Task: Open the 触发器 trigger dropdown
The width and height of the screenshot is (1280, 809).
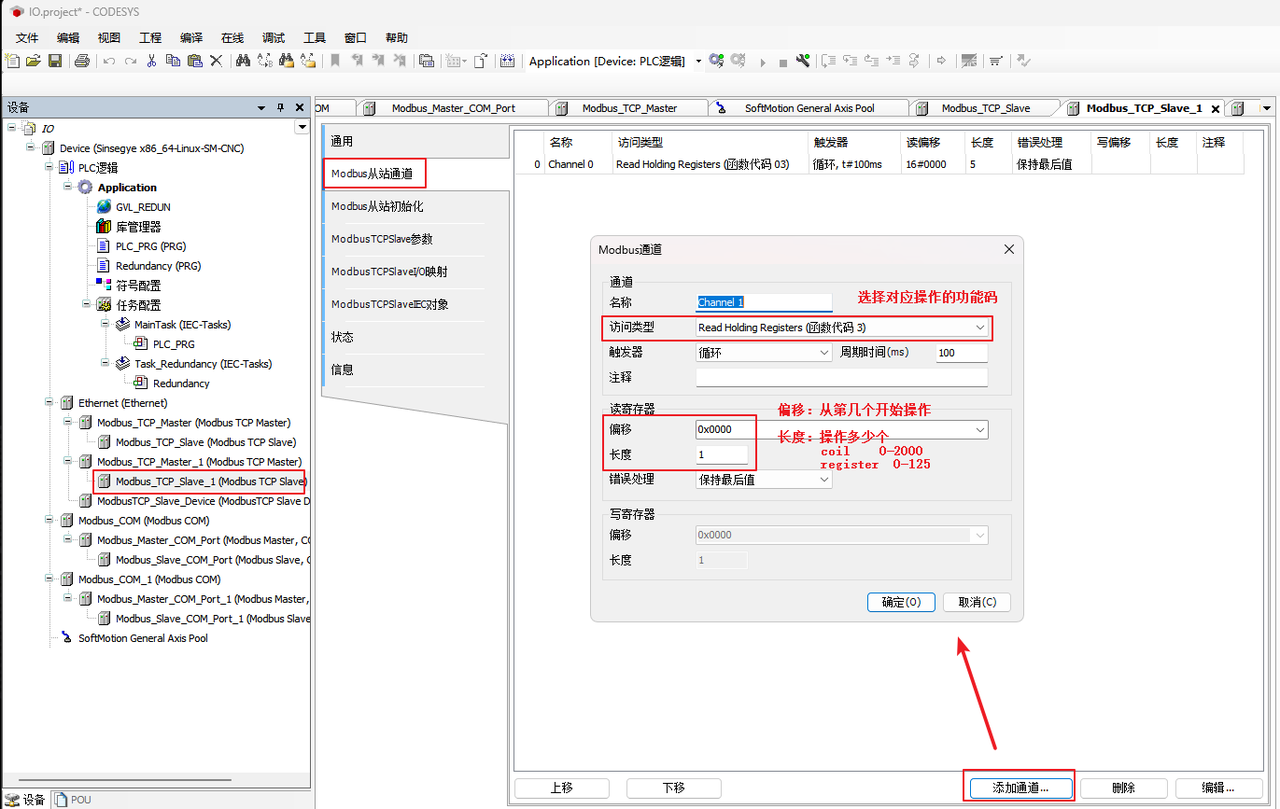Action: [x=824, y=353]
